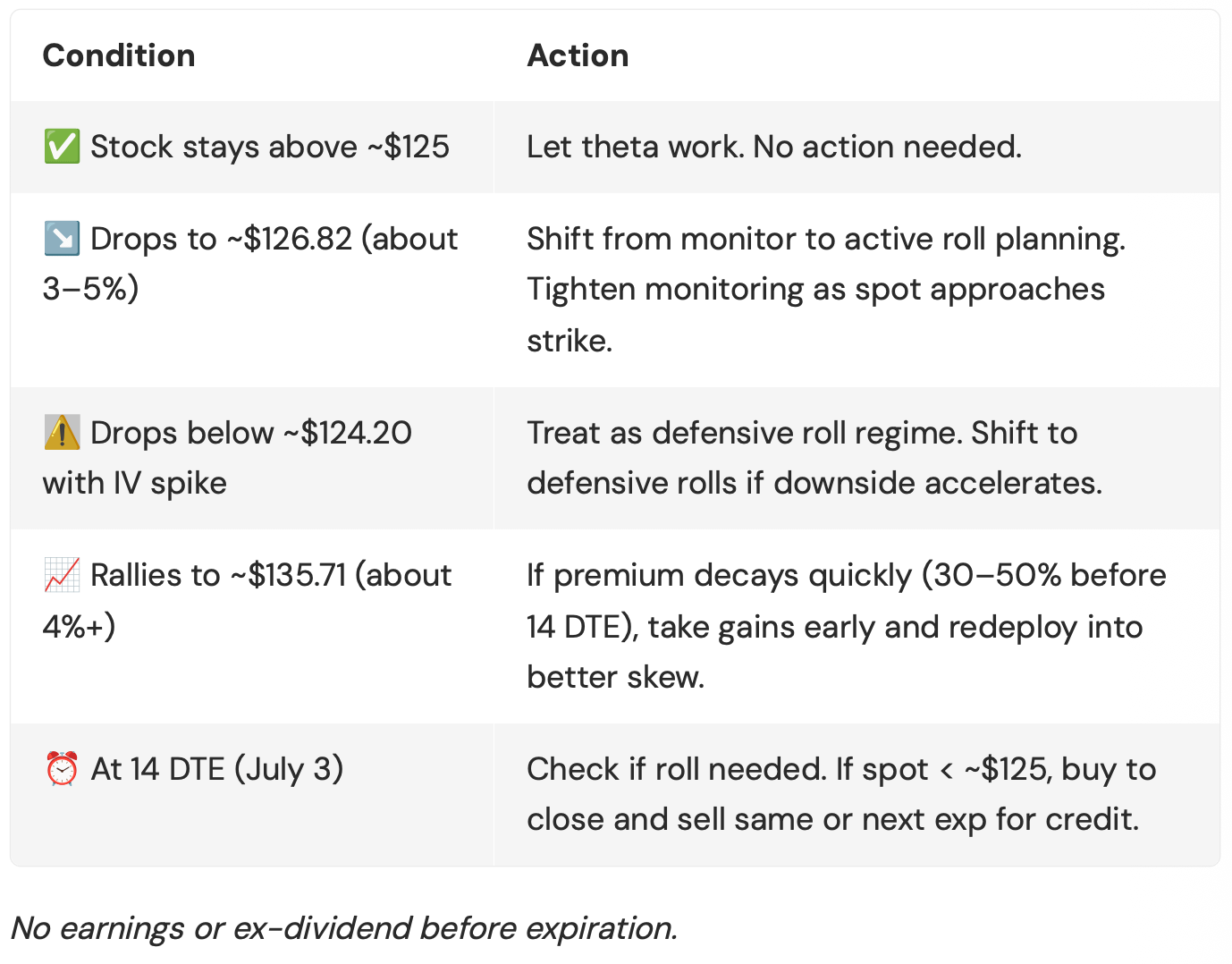Click 'with IV spike' text line
Screen dimensions: 1232x964
135,483
